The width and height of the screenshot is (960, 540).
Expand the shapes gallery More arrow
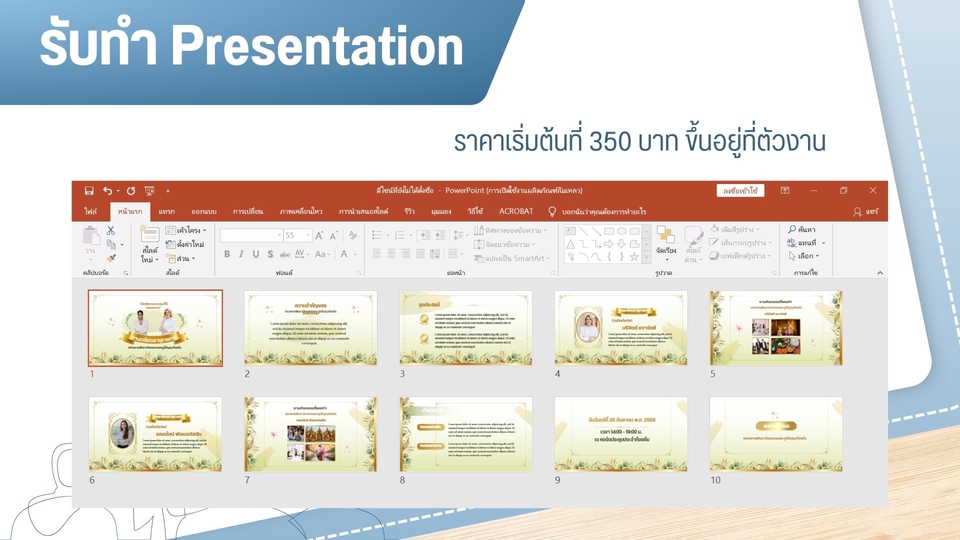647,258
